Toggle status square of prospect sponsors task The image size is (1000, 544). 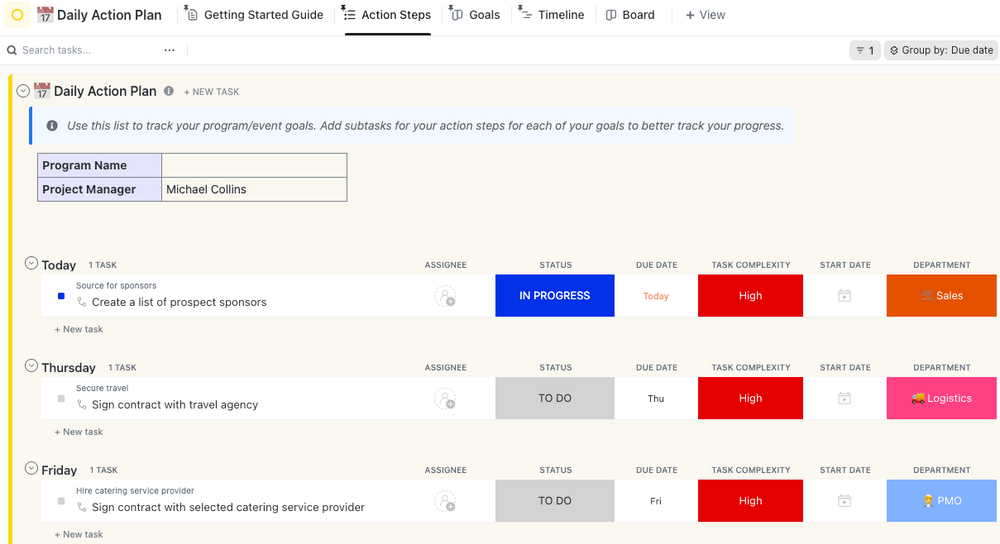click(61, 296)
